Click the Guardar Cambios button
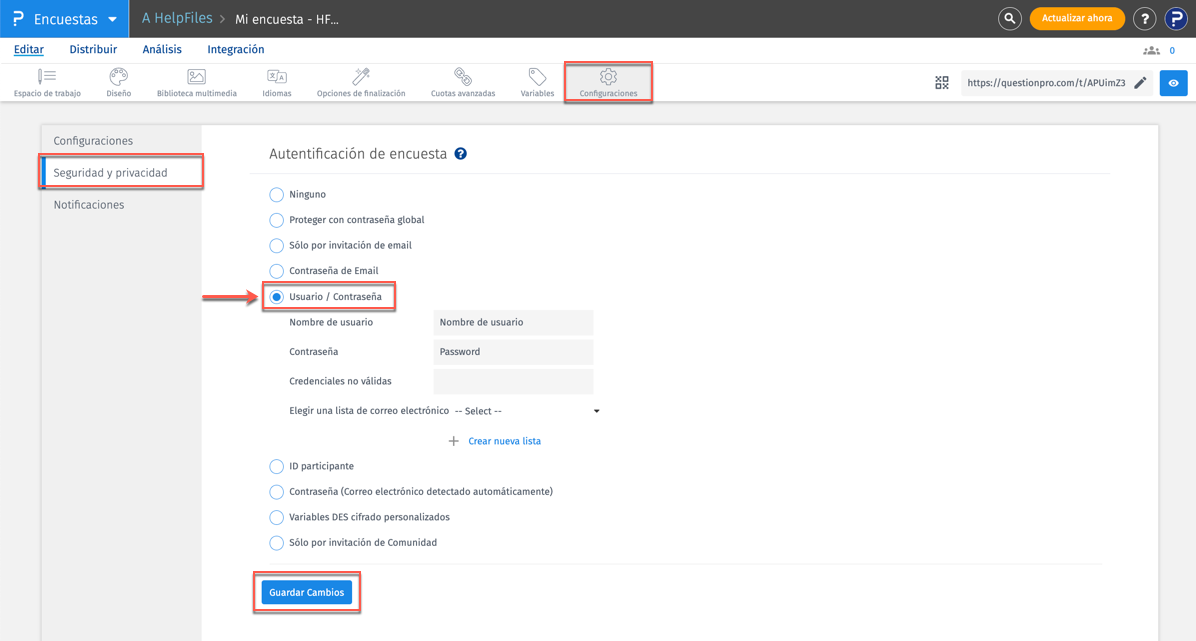The image size is (1196, 641). pos(307,592)
